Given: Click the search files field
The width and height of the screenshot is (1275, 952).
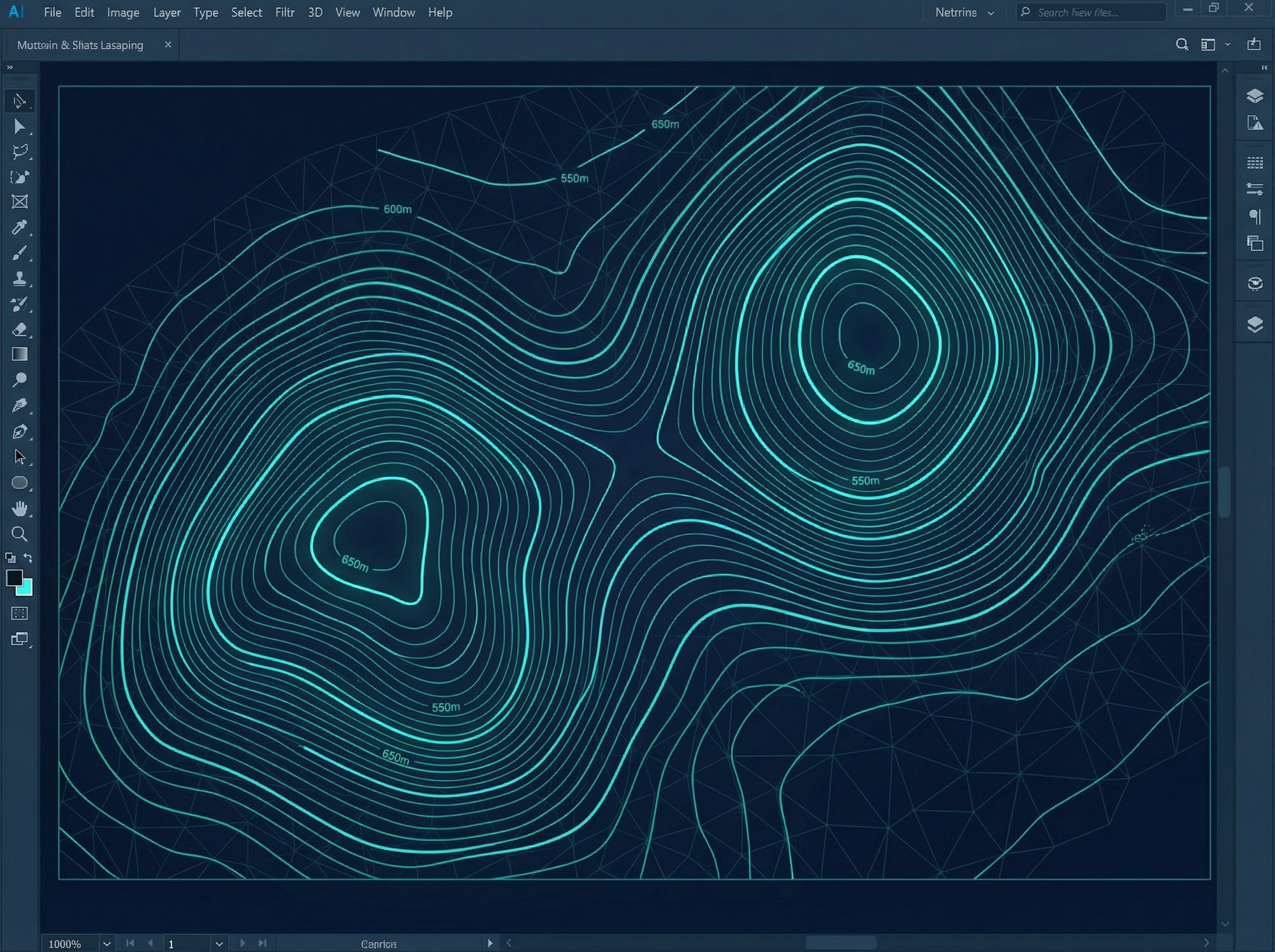Looking at the screenshot, I should (1090, 12).
